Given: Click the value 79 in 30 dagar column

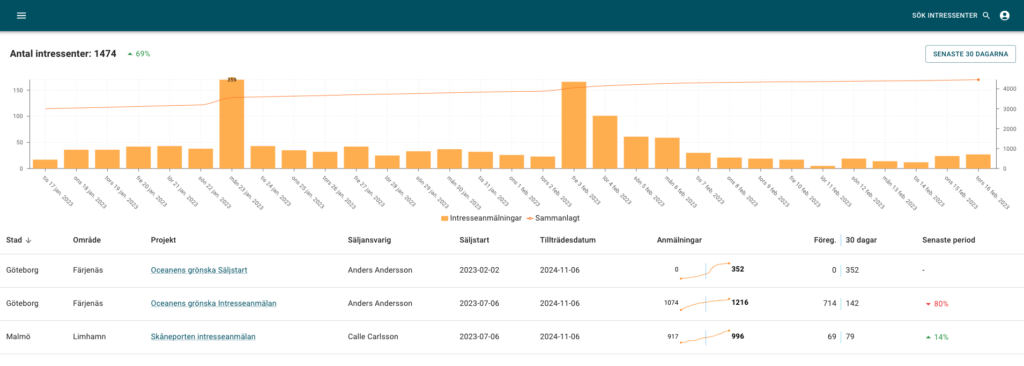Looking at the screenshot, I should click(x=850, y=337).
